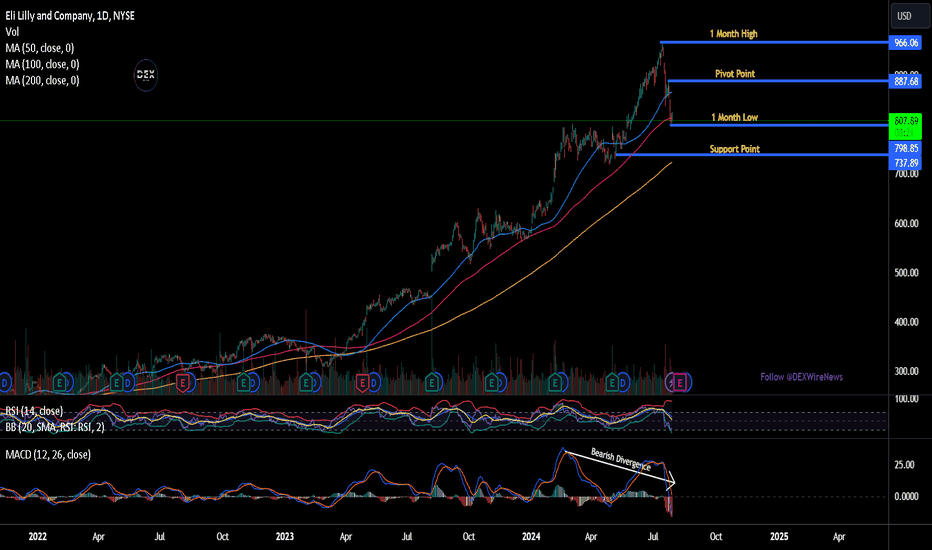932x550 pixels.
Task: Select the 'Pivot Point' line label
Action: pyautogui.click(x=735, y=74)
